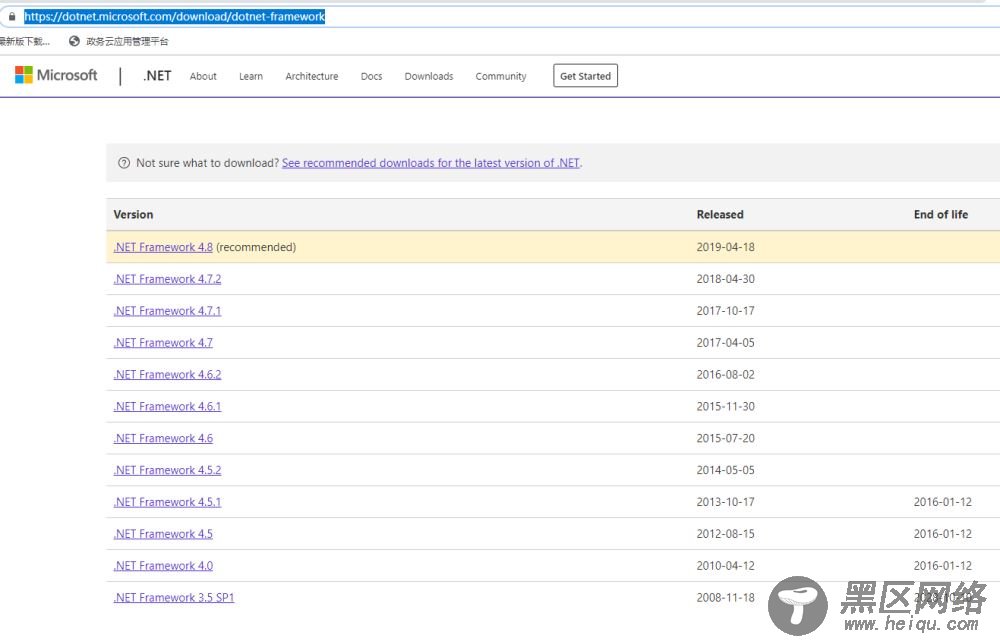Click the release date 2018-04-30
Image resolution: width=1000 pixels, height=641 pixels.
click(x=725, y=279)
